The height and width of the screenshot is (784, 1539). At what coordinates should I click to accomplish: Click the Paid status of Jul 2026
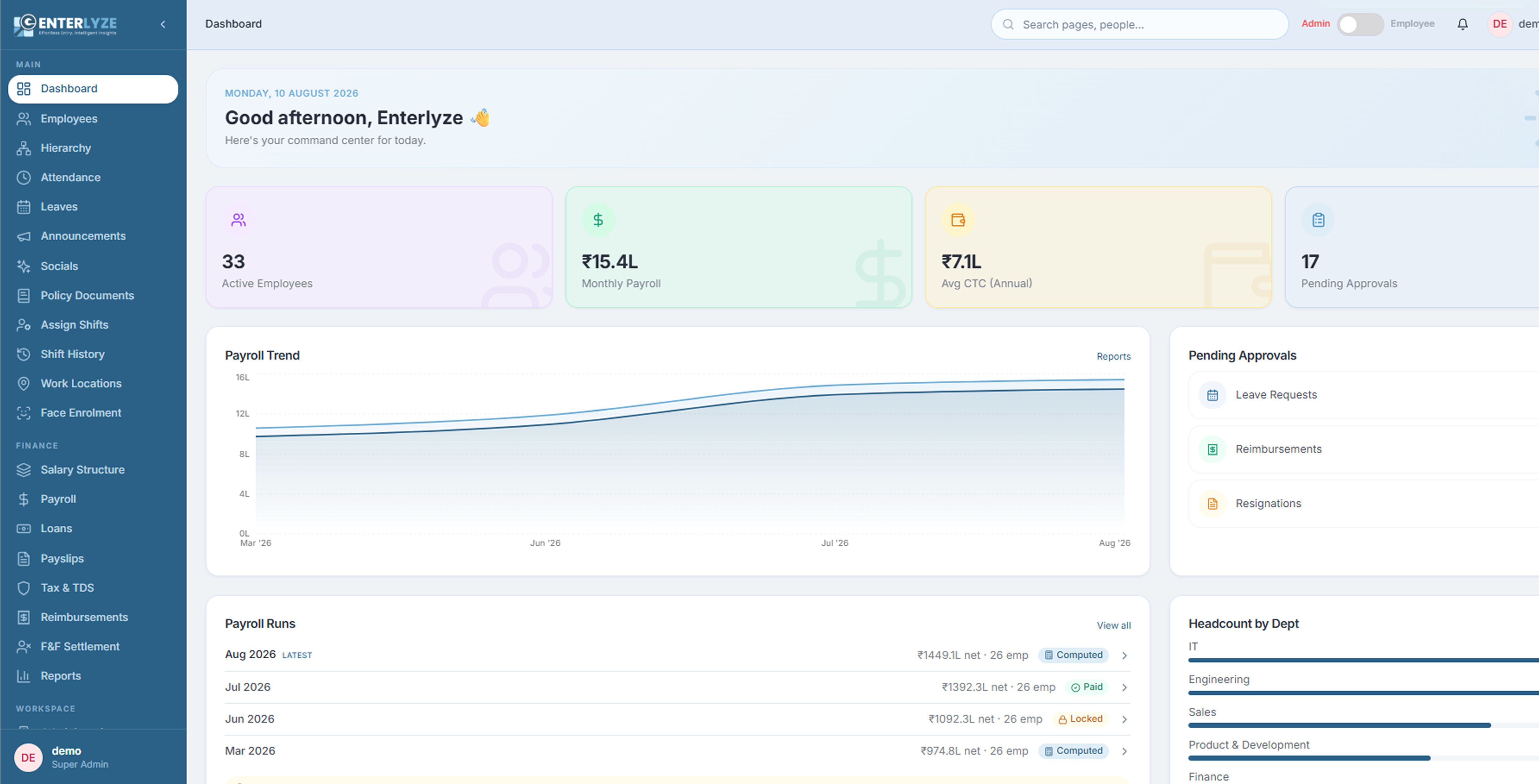click(x=1086, y=687)
